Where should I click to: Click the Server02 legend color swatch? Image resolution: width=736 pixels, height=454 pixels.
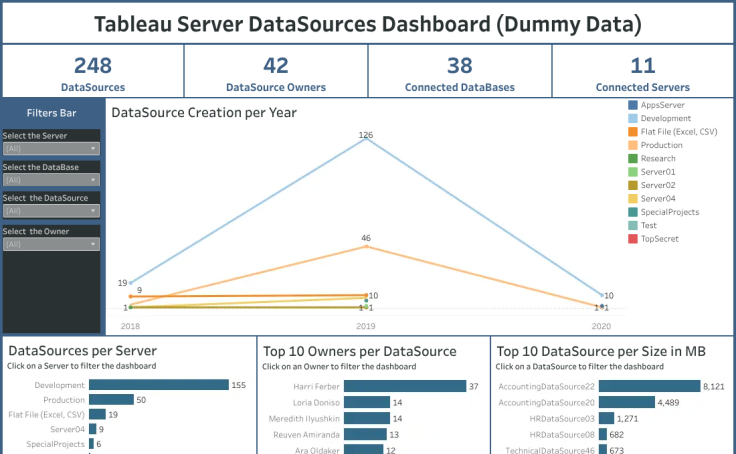pyautogui.click(x=633, y=185)
